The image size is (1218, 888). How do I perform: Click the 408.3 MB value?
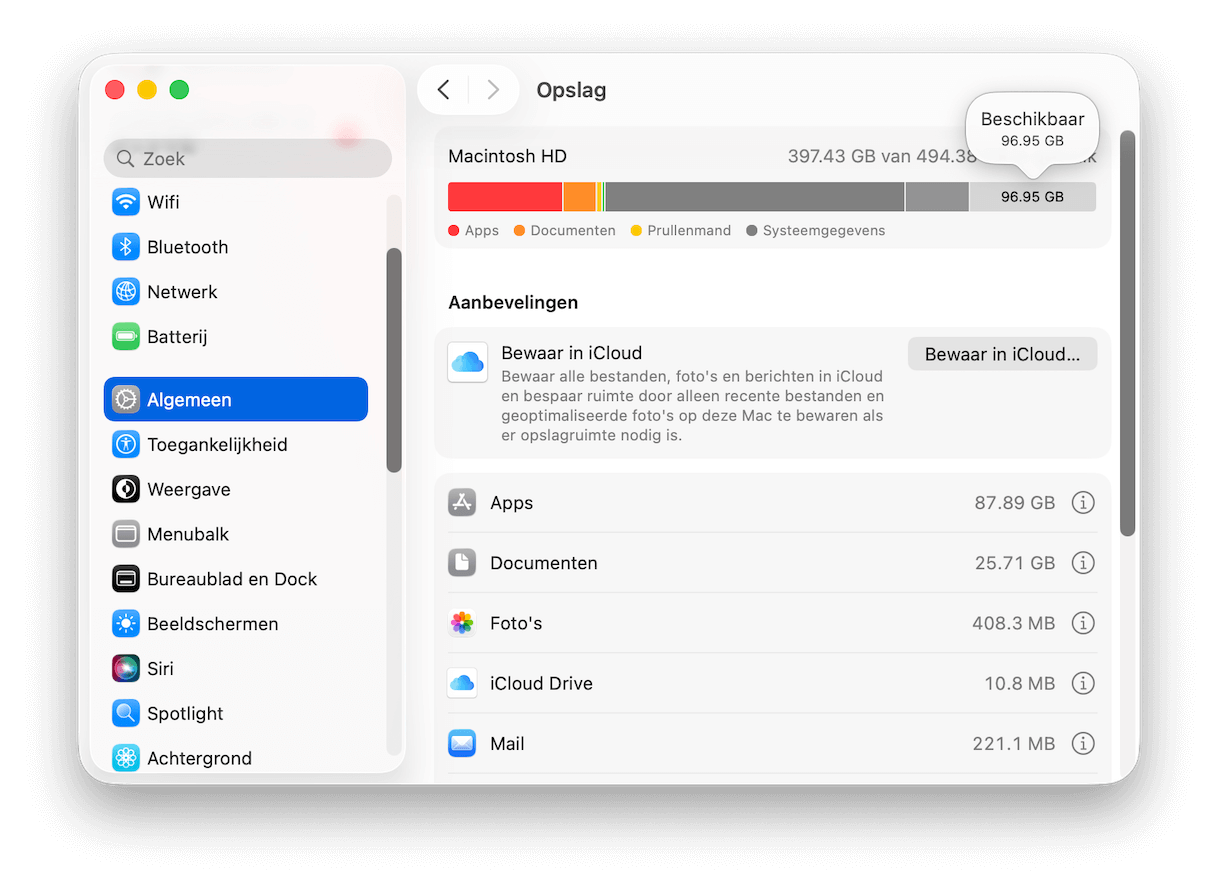[x=1014, y=623]
